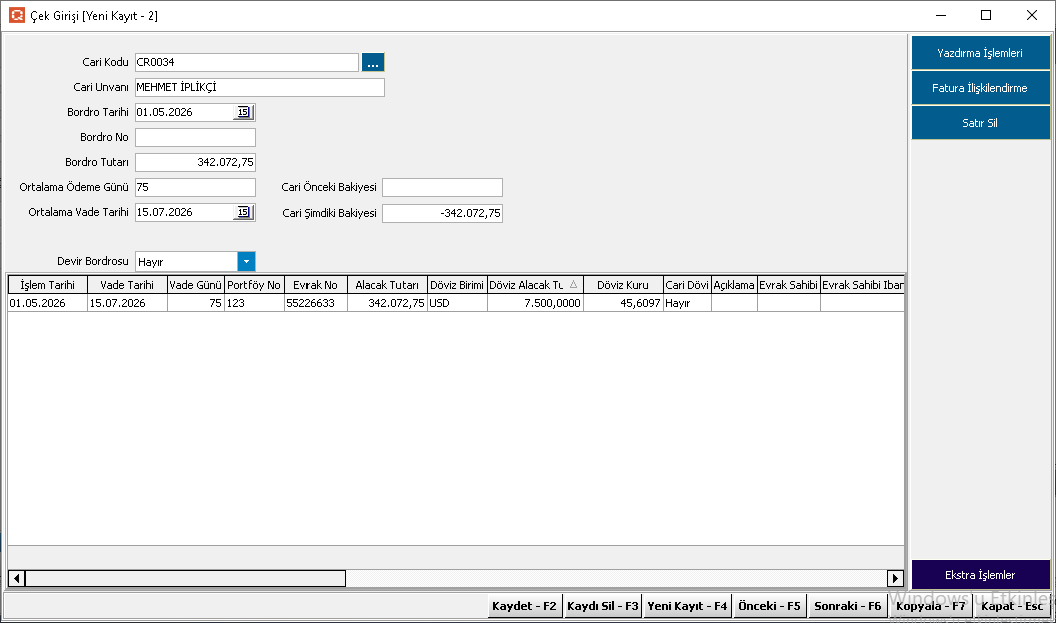Click the Bordro Tutarı field
This screenshot has height=623, width=1056.
195,162
